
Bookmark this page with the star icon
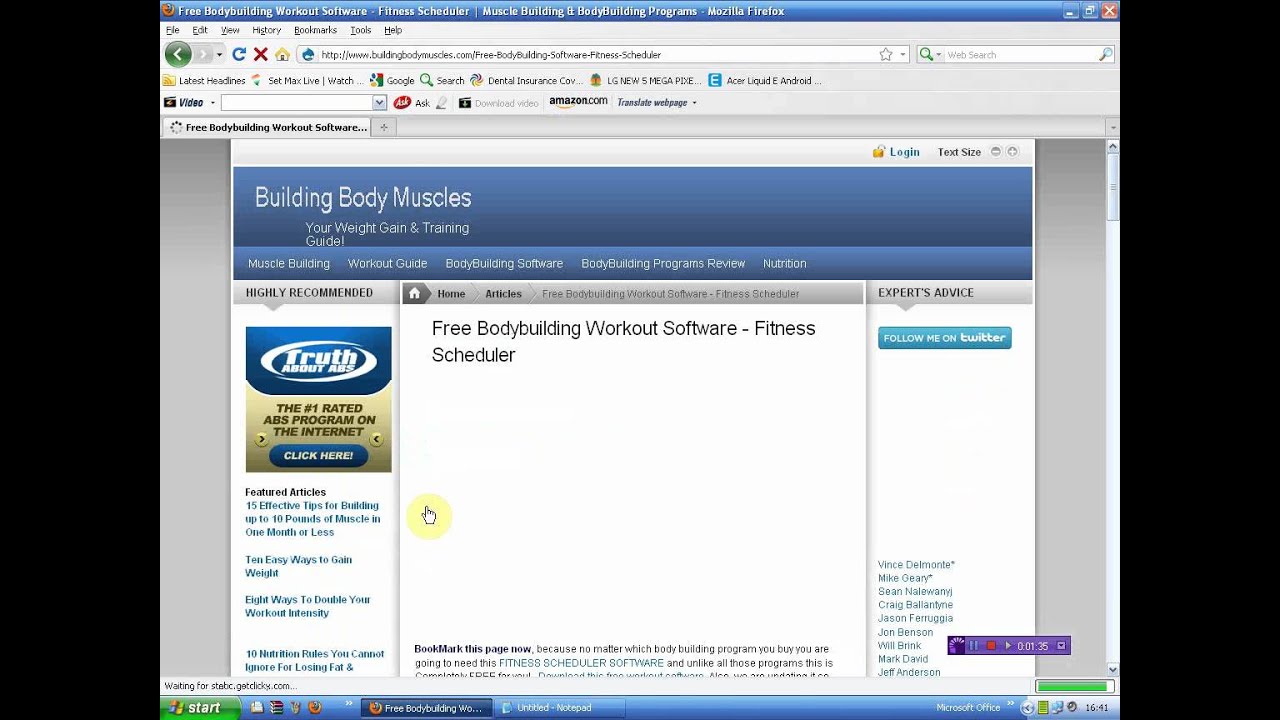(x=885, y=54)
